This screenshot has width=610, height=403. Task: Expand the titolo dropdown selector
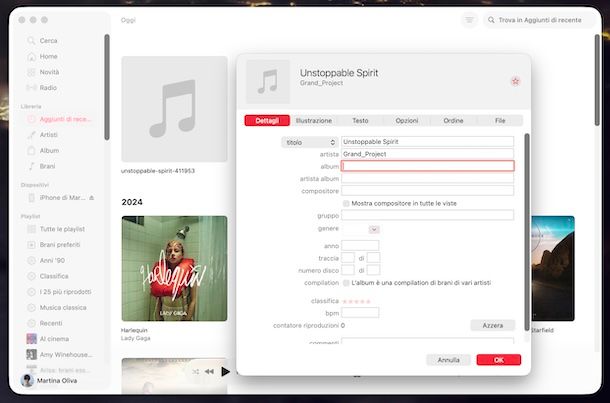click(x=309, y=142)
